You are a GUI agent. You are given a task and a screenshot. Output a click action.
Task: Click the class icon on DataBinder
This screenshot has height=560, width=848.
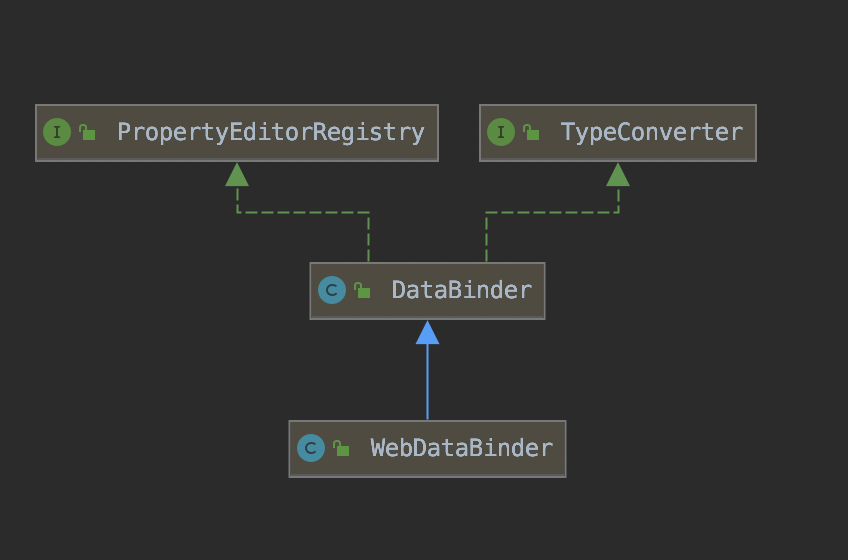[331, 290]
